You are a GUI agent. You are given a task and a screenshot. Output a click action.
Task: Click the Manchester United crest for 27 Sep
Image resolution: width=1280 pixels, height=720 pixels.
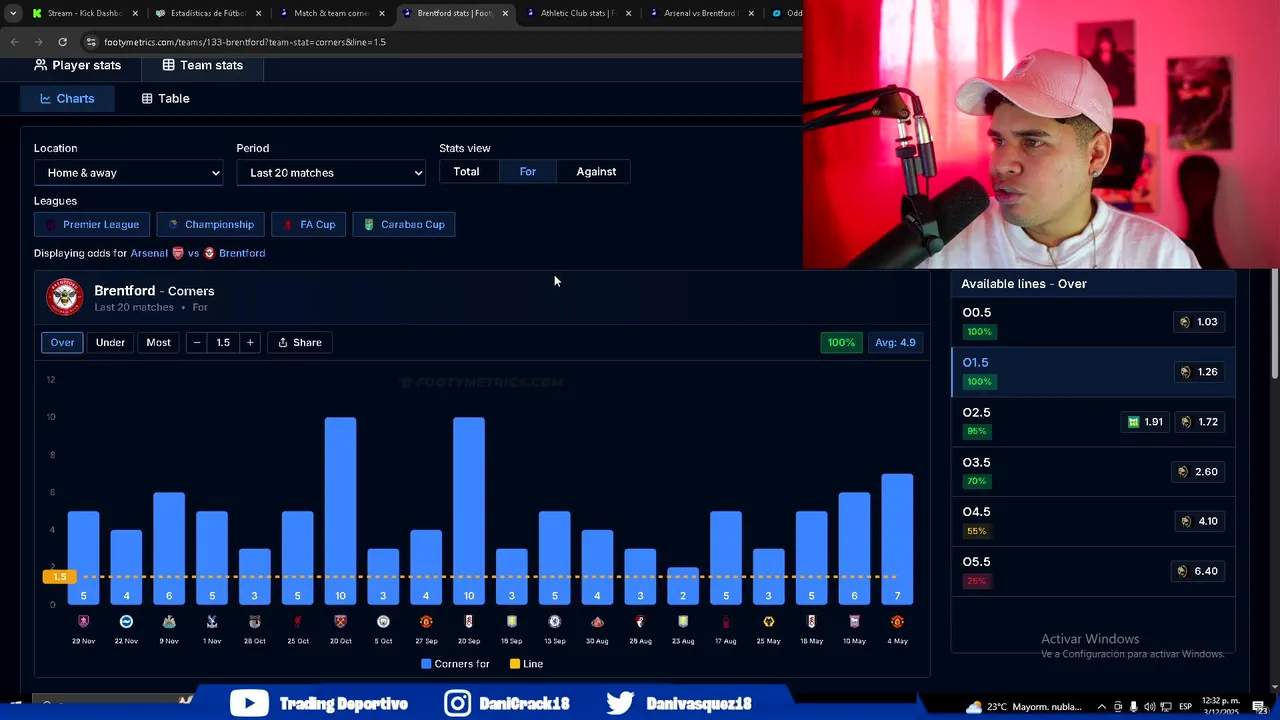coord(426,621)
